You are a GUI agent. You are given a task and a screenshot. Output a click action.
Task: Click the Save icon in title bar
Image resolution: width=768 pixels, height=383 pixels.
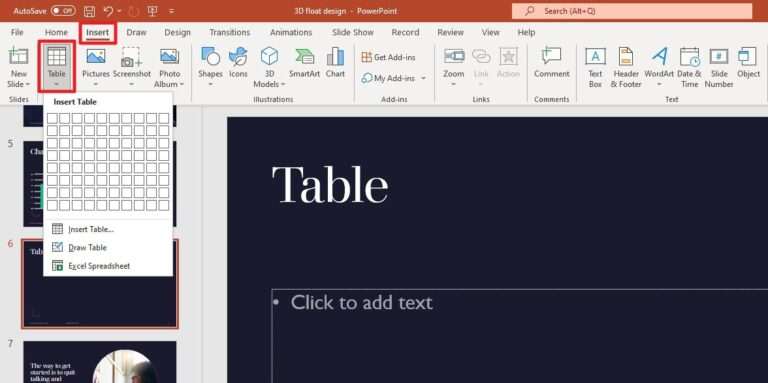tap(89, 11)
